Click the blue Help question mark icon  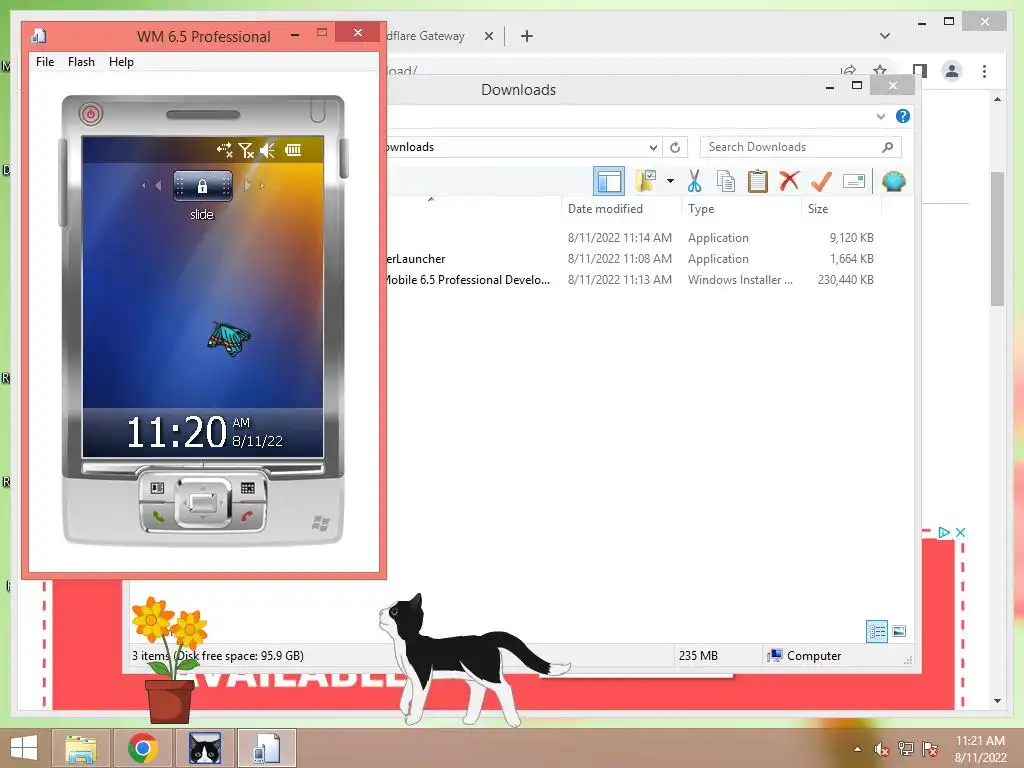coord(903,116)
